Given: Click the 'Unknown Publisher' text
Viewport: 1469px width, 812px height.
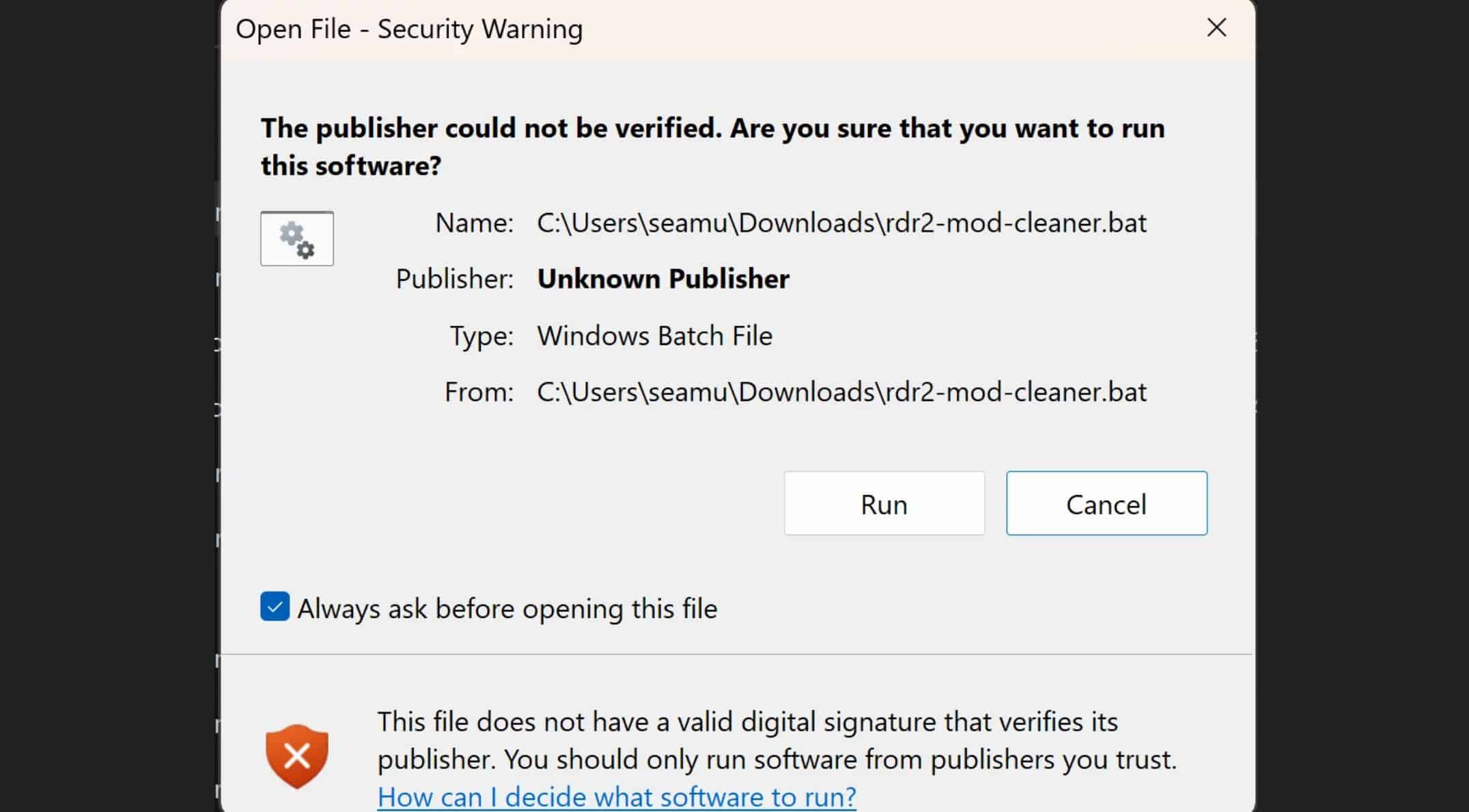Looking at the screenshot, I should [x=663, y=279].
